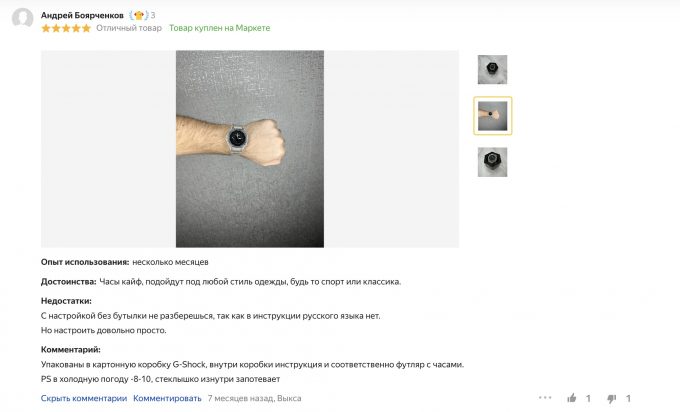Click the 'Отличный товар' rating text
Viewport: 680px width, 412px height.
click(x=129, y=28)
